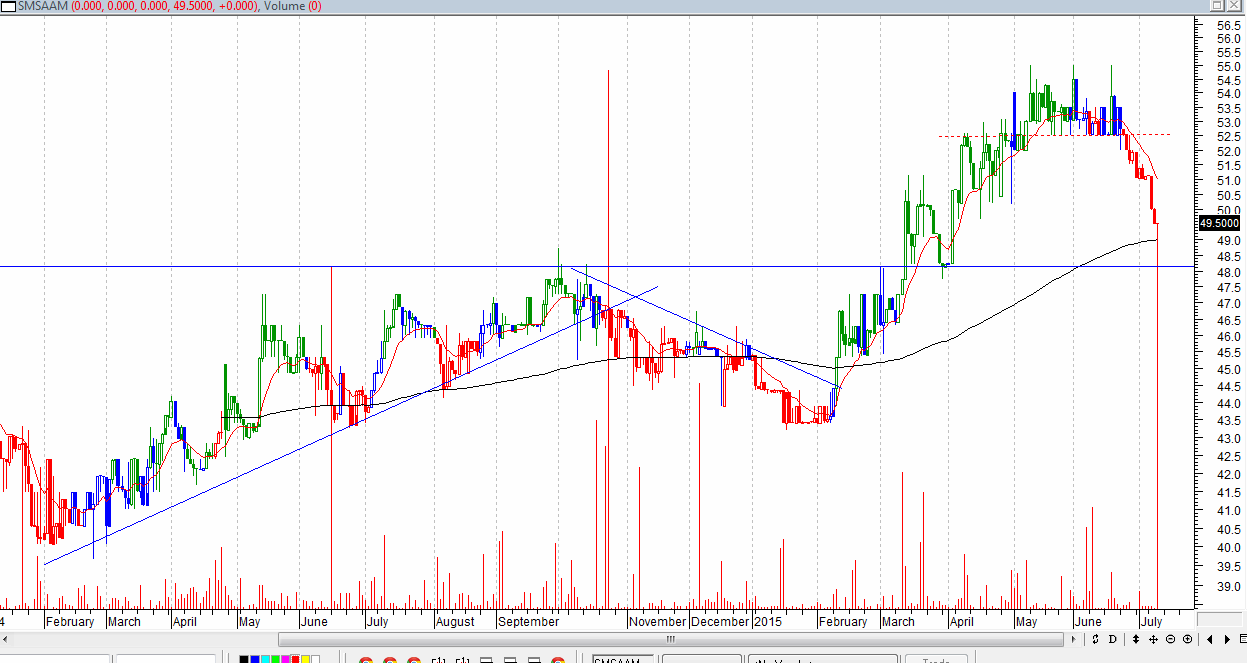This screenshot has height=663, width=1250.
Task: Pick the cyan color swatch
Action: [x=265, y=659]
